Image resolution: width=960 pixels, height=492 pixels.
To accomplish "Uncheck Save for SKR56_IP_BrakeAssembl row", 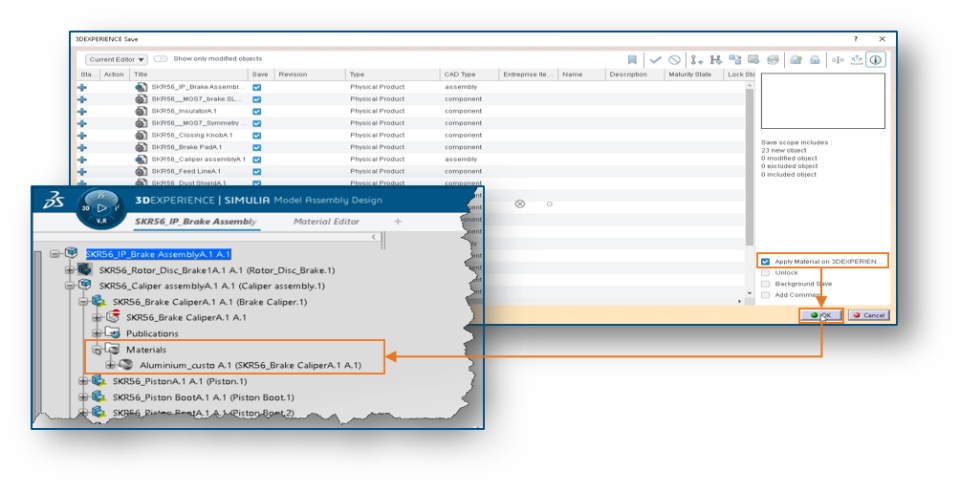I will point(257,87).
